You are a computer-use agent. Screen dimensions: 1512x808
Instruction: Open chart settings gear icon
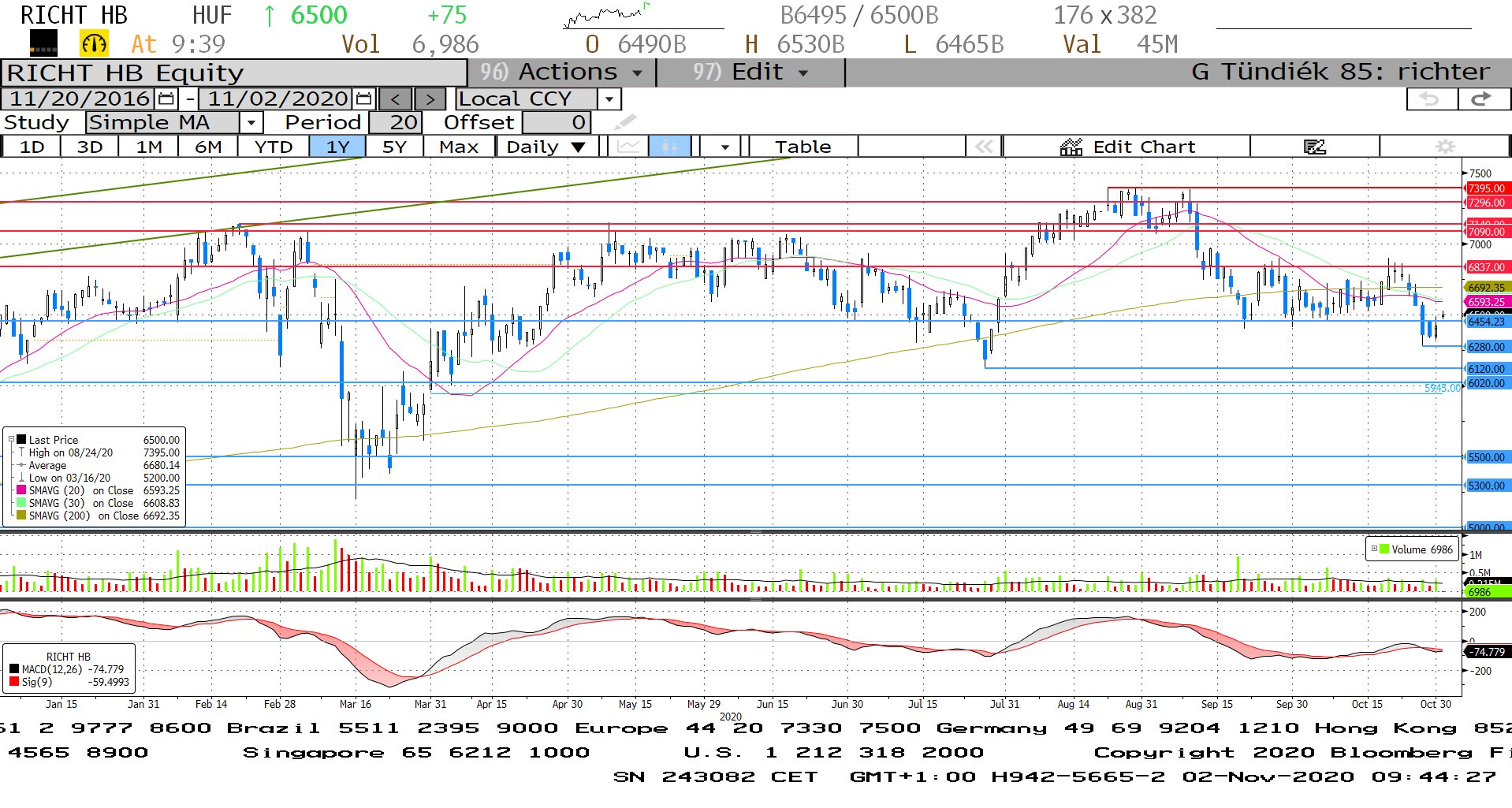pos(1445,147)
